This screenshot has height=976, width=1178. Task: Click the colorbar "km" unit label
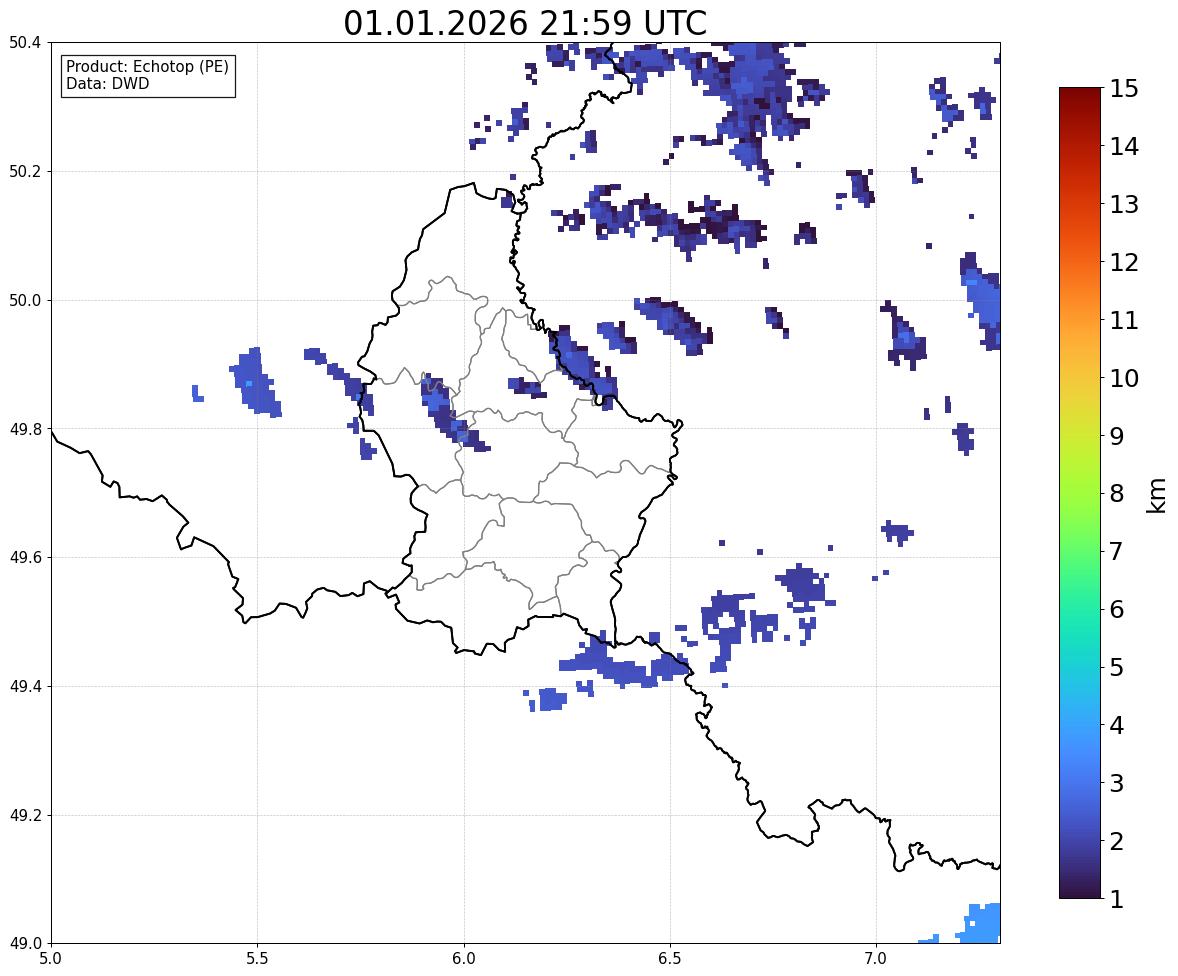click(1157, 496)
